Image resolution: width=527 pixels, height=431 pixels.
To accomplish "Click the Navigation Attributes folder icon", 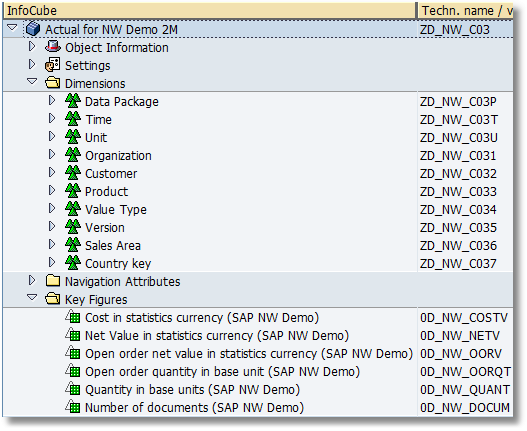I will tap(53, 280).
